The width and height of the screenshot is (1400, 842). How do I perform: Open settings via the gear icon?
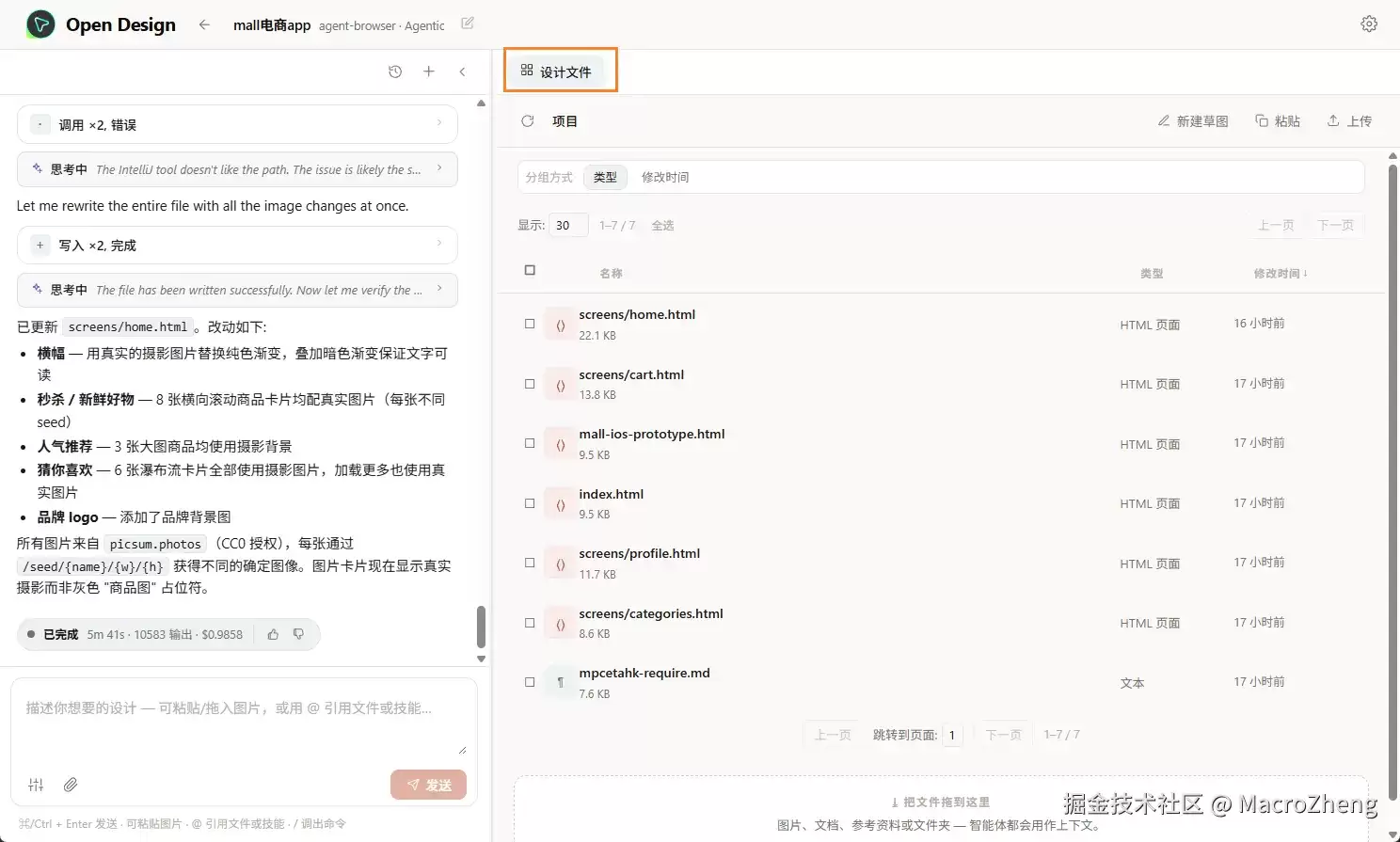[1369, 24]
